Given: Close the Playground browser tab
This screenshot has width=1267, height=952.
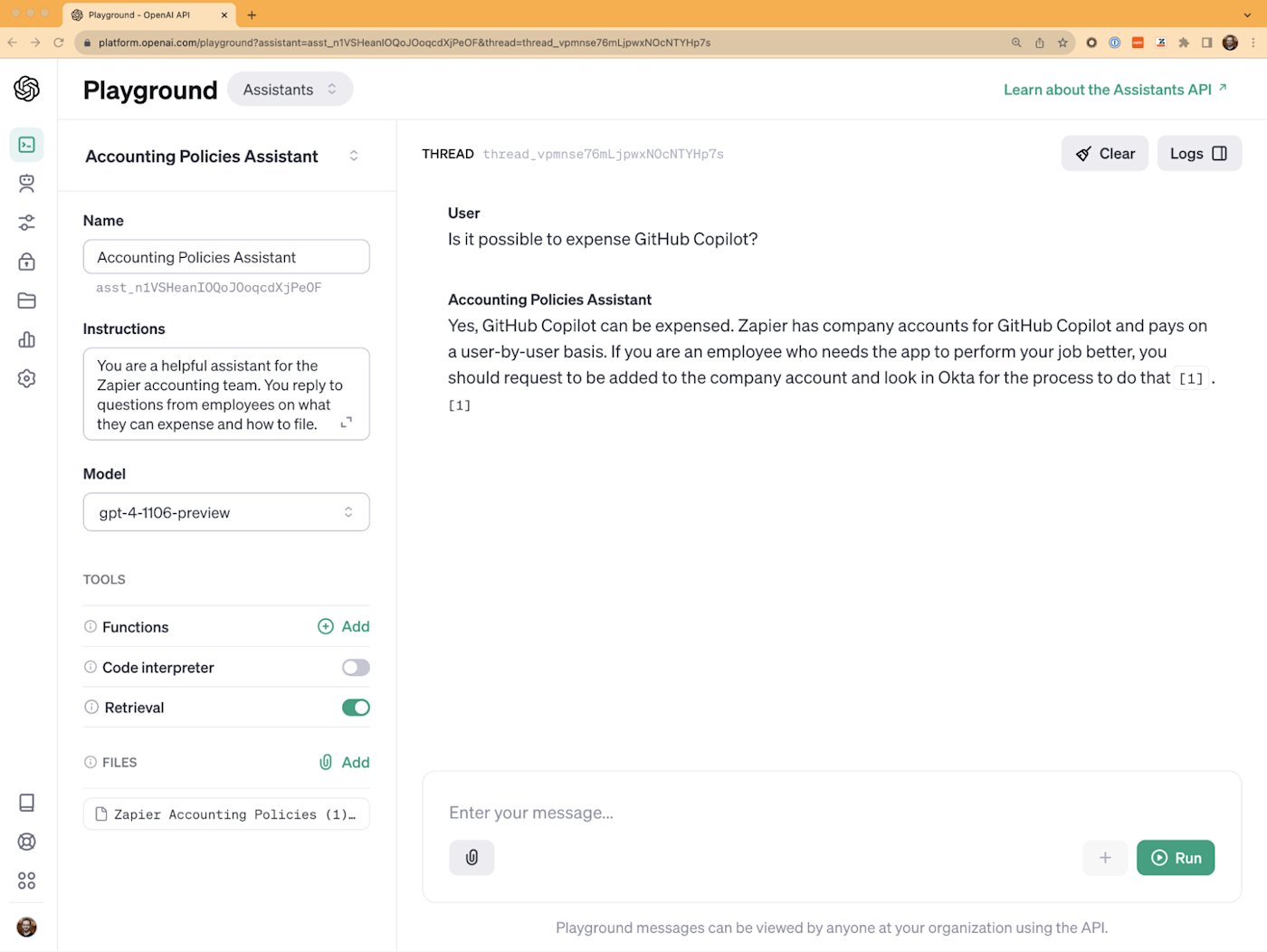Looking at the screenshot, I should tap(224, 14).
